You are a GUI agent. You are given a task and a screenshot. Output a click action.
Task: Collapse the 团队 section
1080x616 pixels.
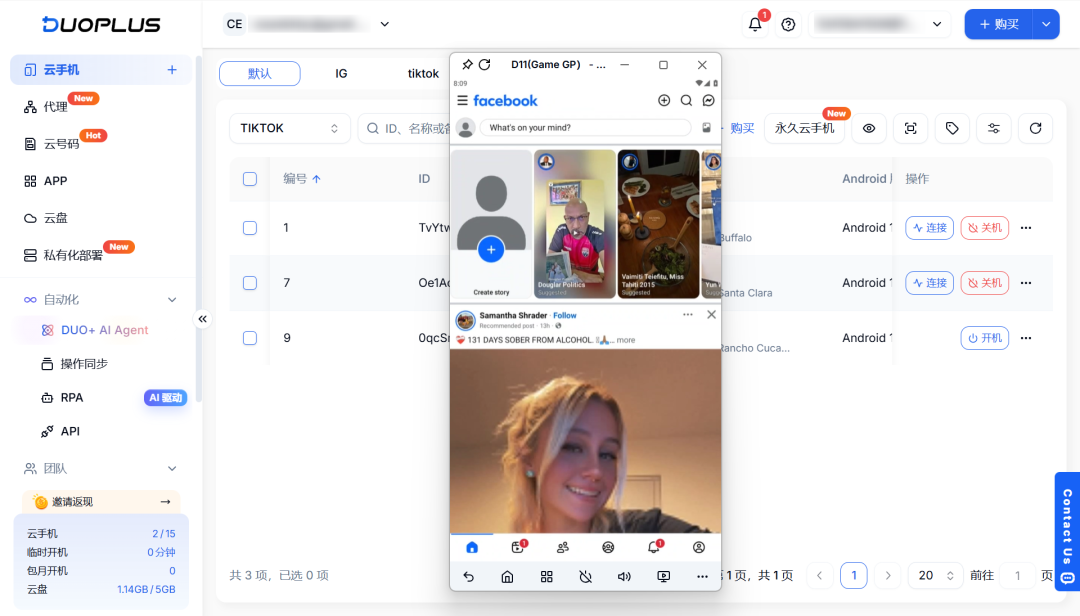tap(172, 469)
